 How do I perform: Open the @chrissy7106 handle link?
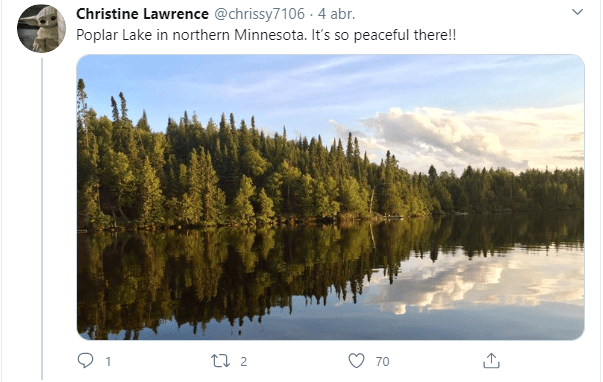tap(259, 14)
